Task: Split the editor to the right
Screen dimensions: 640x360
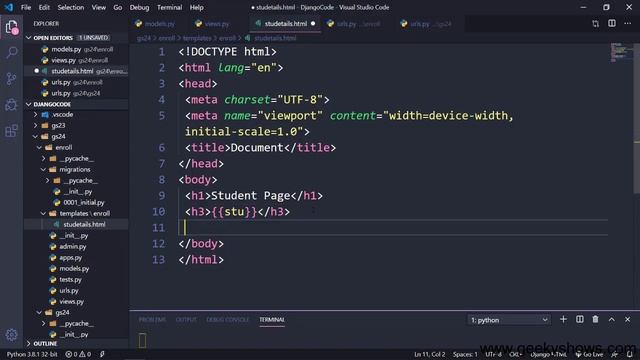Action: click(x=612, y=24)
